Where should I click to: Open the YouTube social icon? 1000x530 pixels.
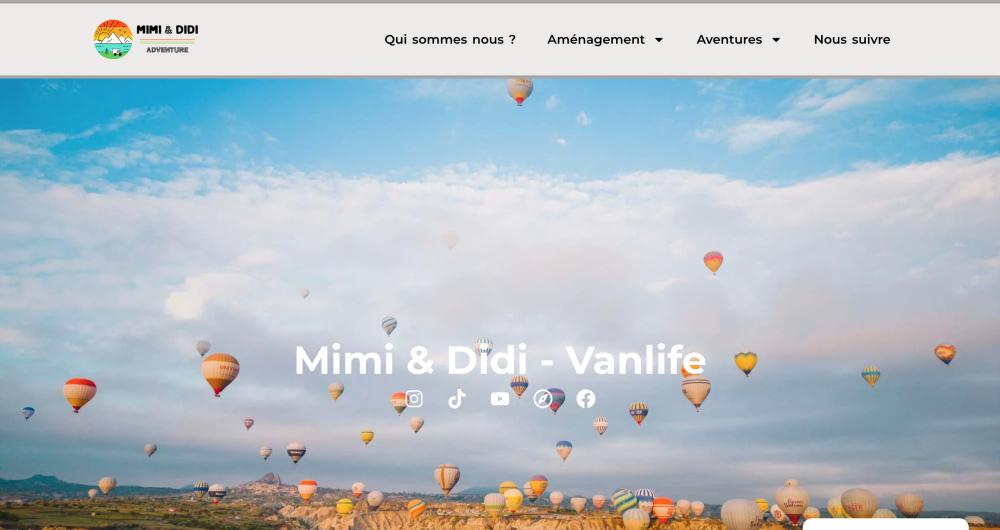pos(500,399)
